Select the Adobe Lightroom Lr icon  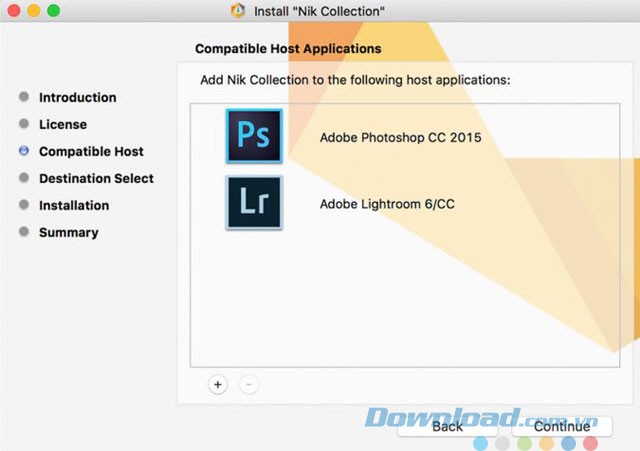(x=254, y=203)
